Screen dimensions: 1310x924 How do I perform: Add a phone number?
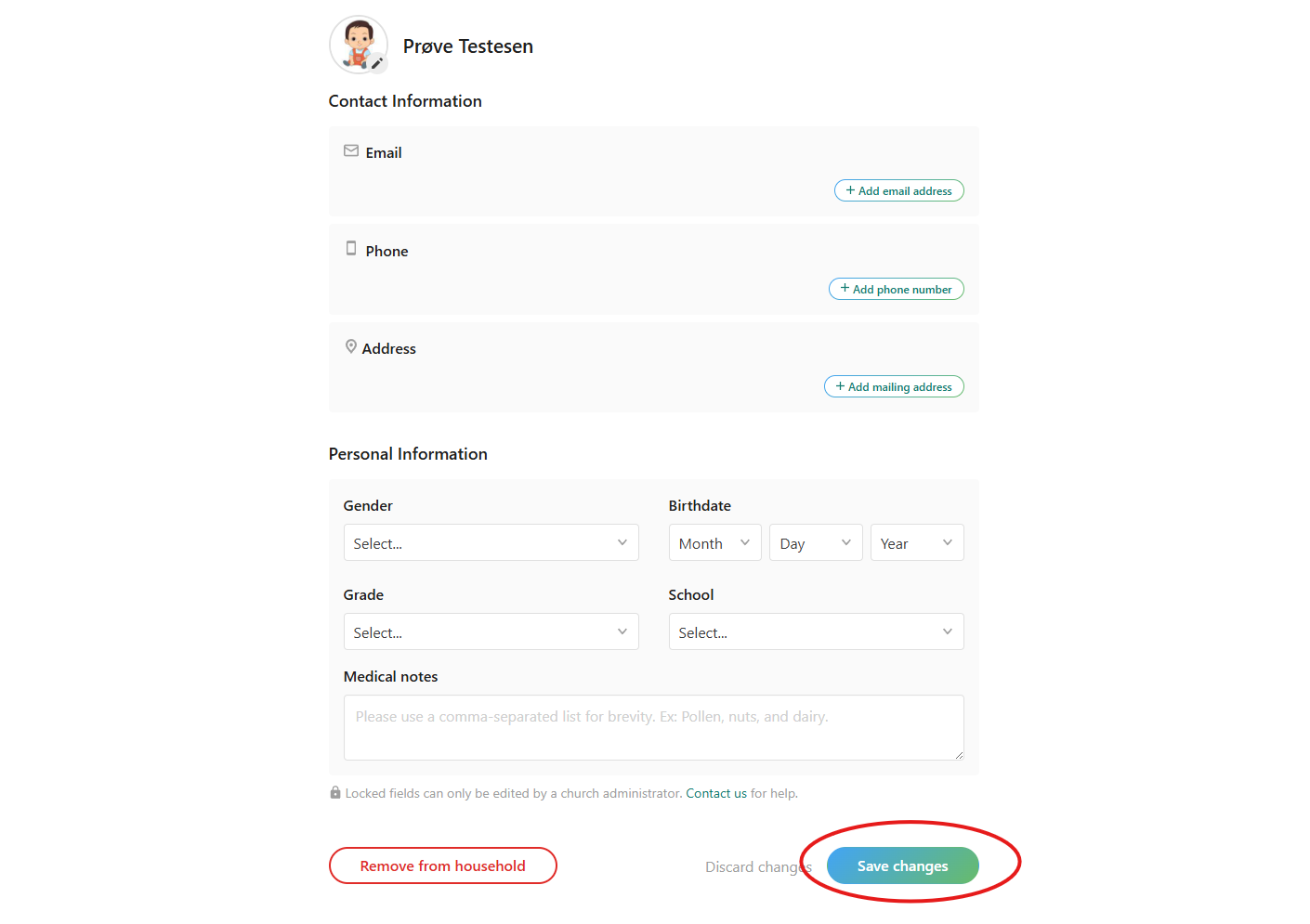click(896, 290)
